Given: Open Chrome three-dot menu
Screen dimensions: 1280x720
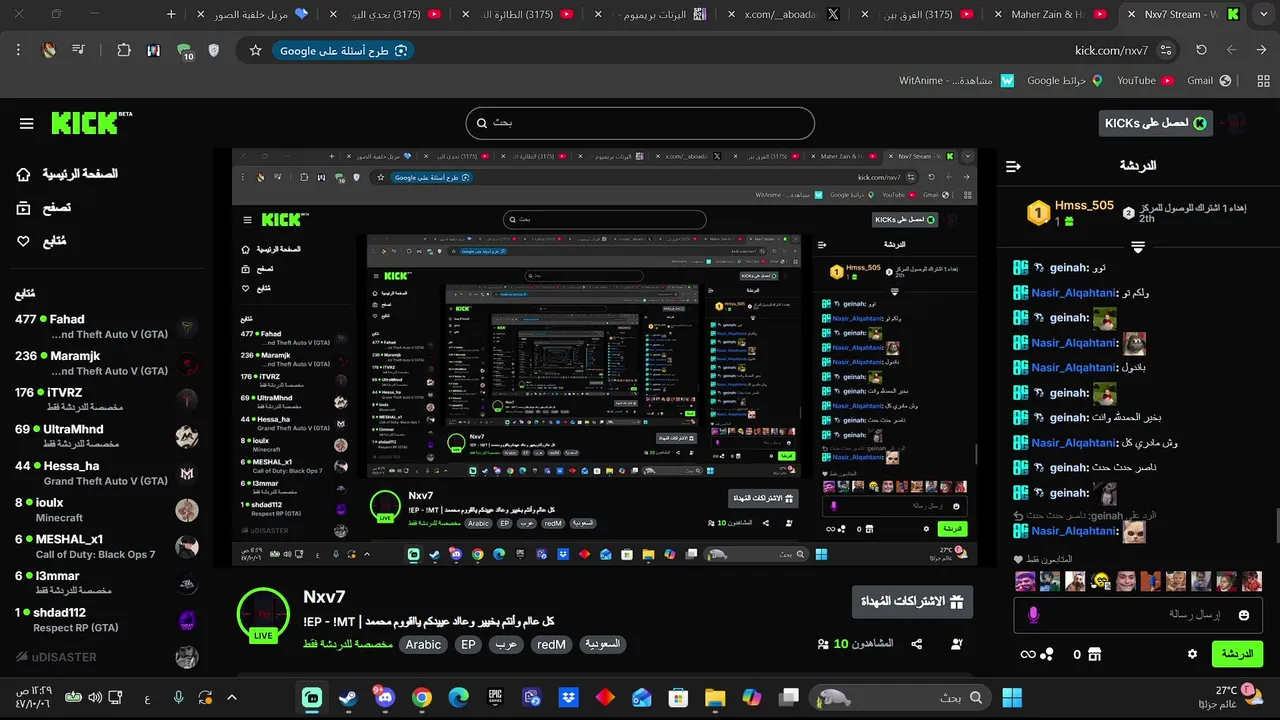Looking at the screenshot, I should (19, 50).
